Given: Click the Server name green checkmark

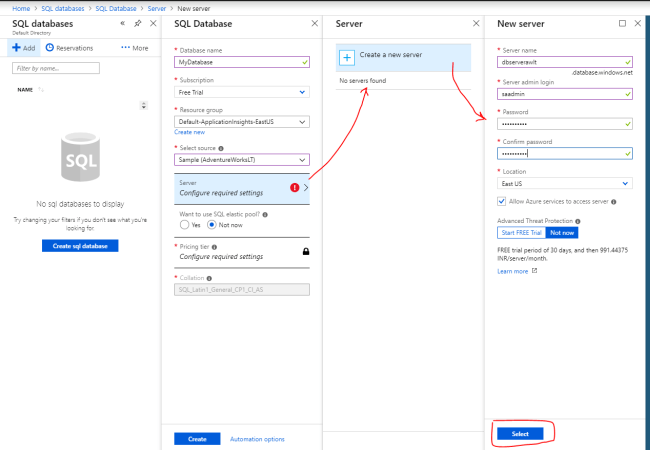Looking at the screenshot, I should click(628, 62).
